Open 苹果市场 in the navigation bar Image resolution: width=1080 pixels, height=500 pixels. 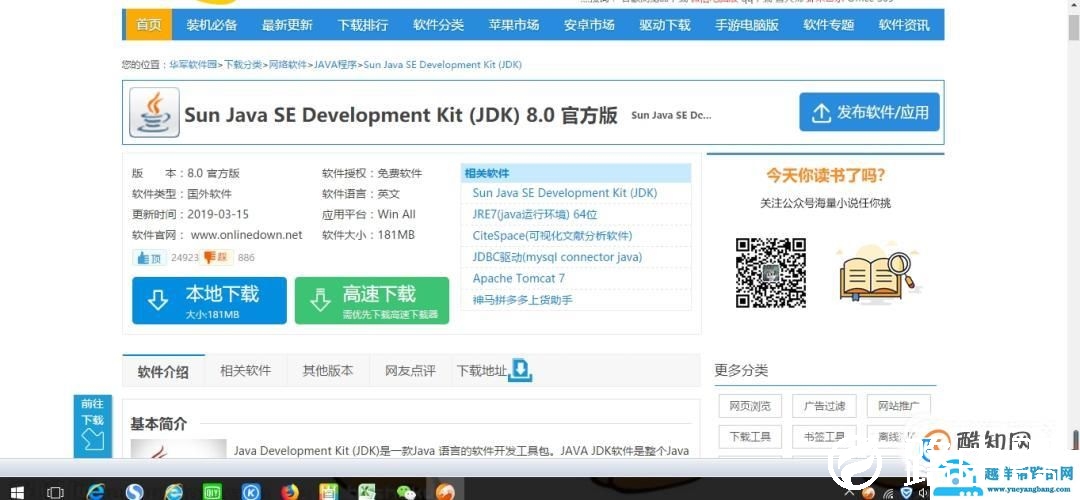click(x=514, y=25)
